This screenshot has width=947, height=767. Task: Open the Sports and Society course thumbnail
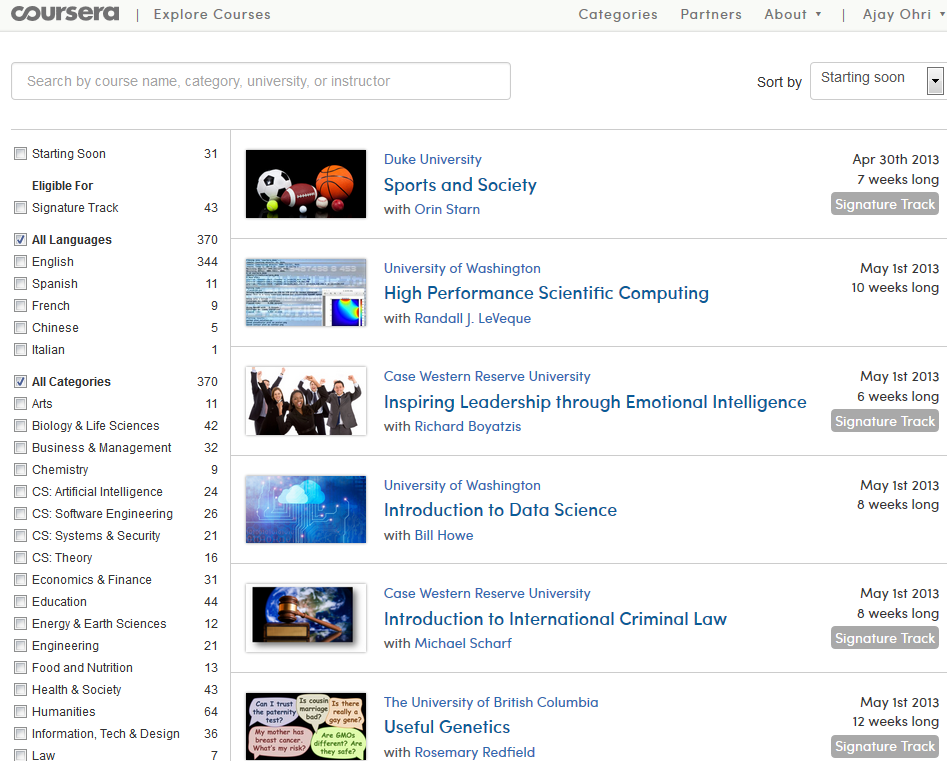306,184
